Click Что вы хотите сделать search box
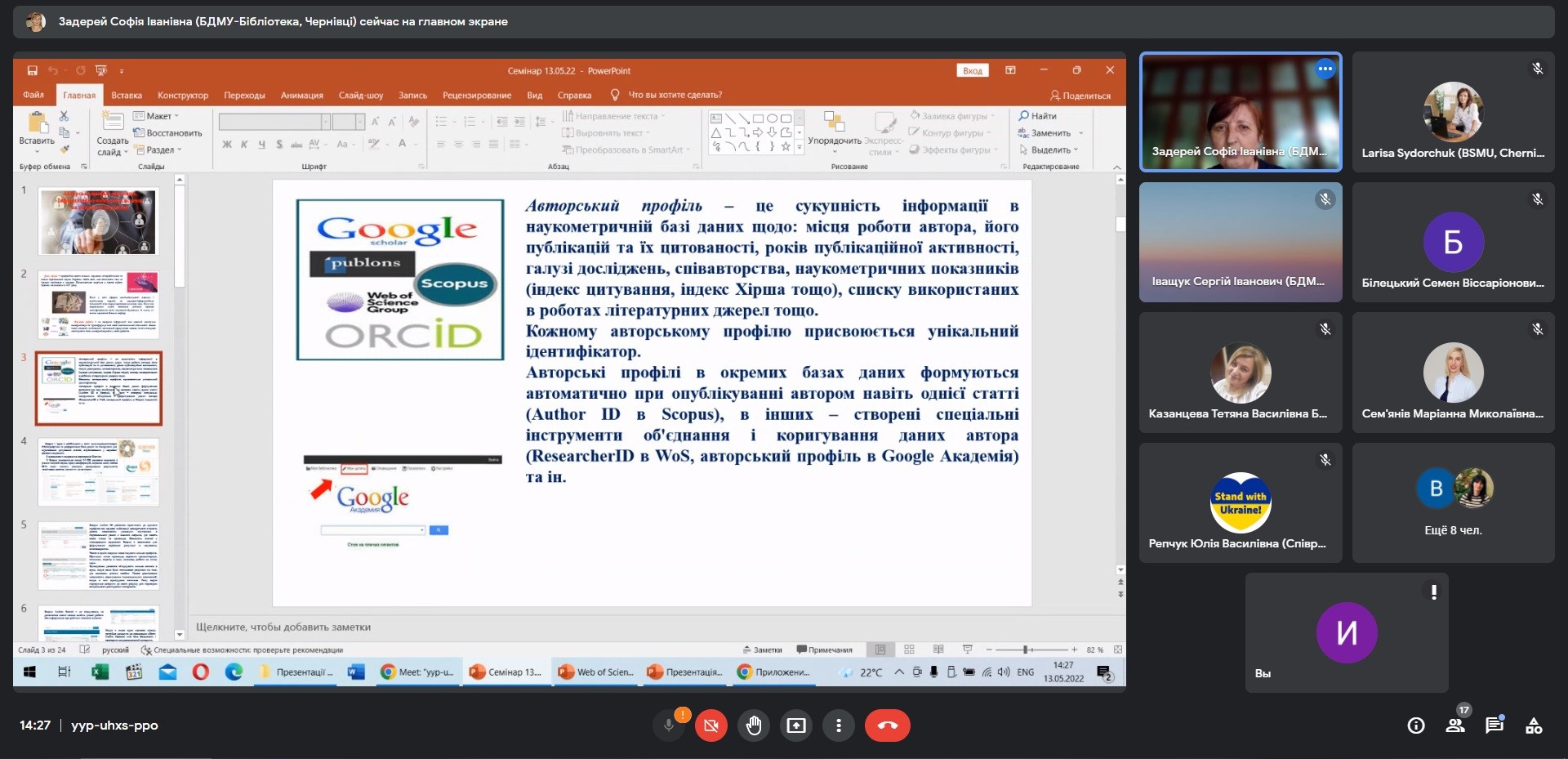Viewport: 1568px width, 759px height. (x=675, y=95)
